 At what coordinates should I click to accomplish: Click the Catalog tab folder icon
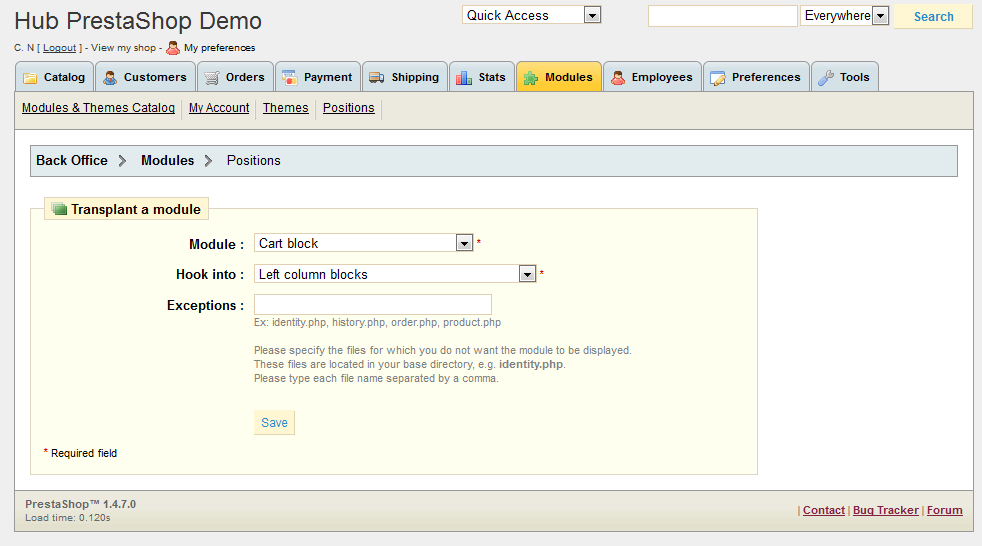[x=30, y=78]
